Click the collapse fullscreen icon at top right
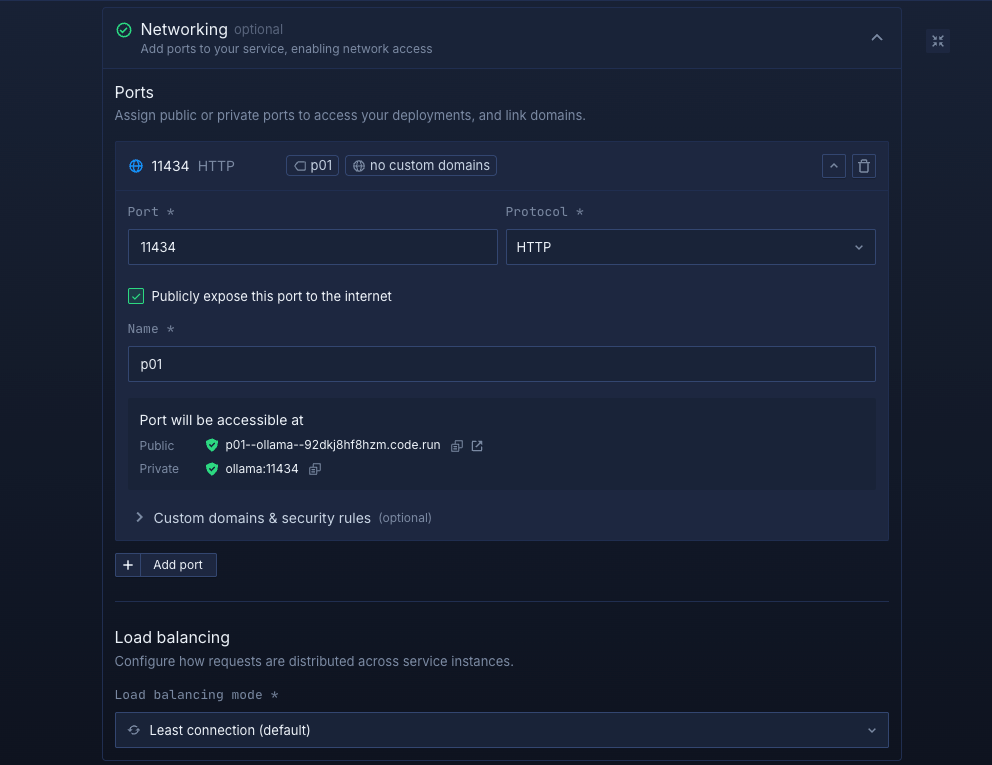Screen dimensions: 992x765 [x=937, y=41]
